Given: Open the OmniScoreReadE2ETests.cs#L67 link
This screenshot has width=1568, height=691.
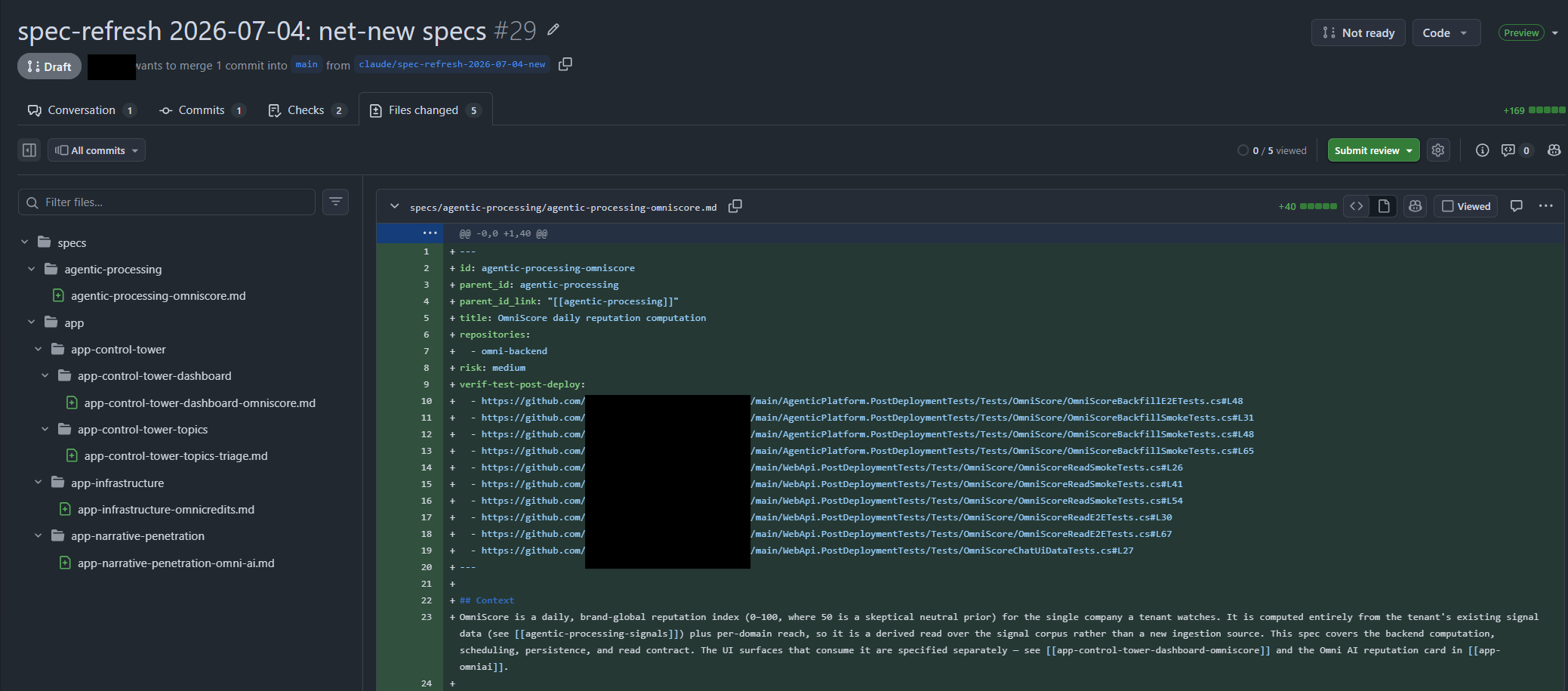Looking at the screenshot, I should 827,534.
